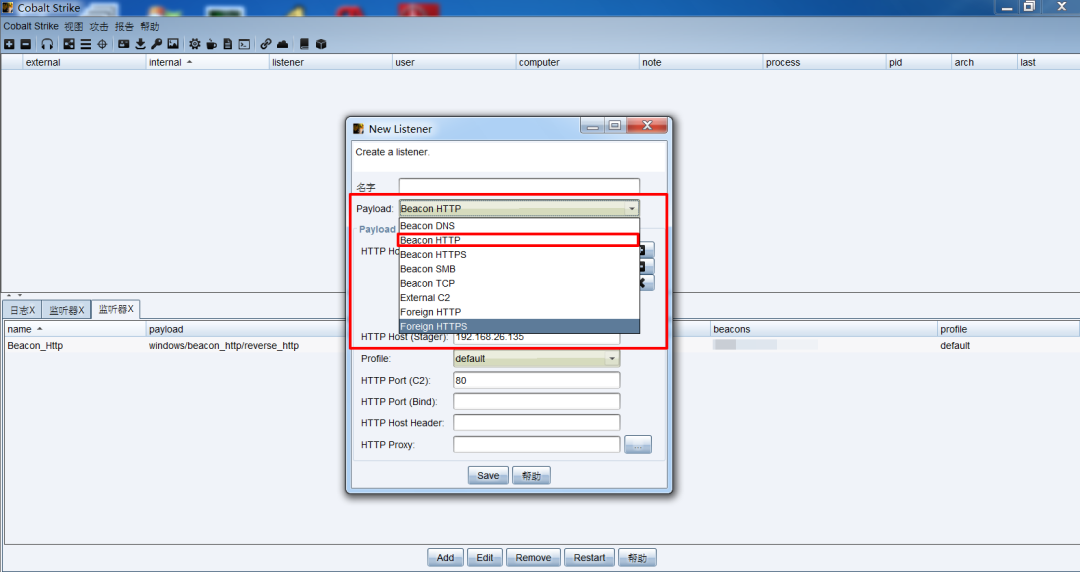Click the Payload combo box showing Beacon HTTP
This screenshot has width=1080, height=572.
click(519, 208)
